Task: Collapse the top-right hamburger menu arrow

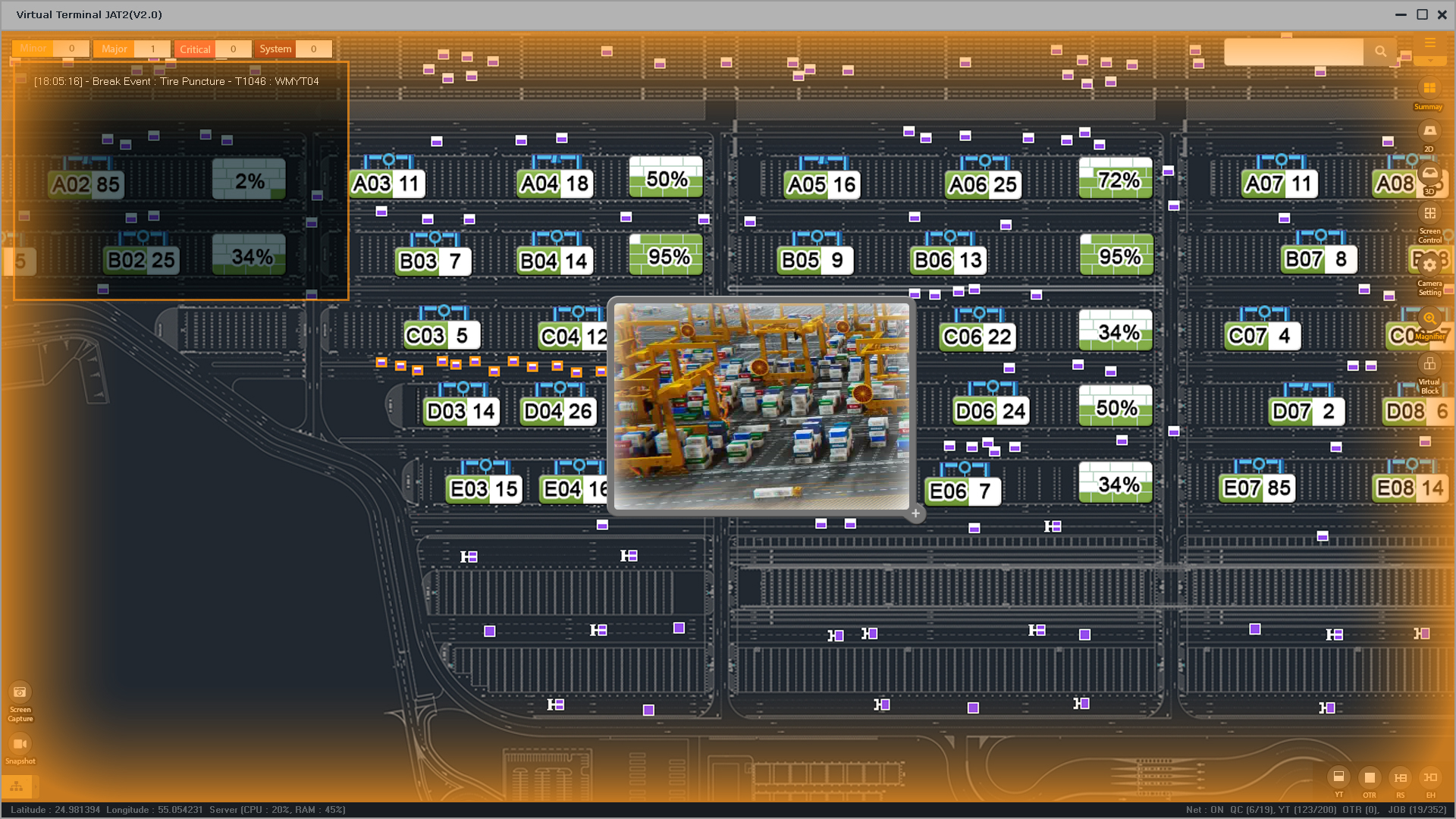Action: 1430,60
